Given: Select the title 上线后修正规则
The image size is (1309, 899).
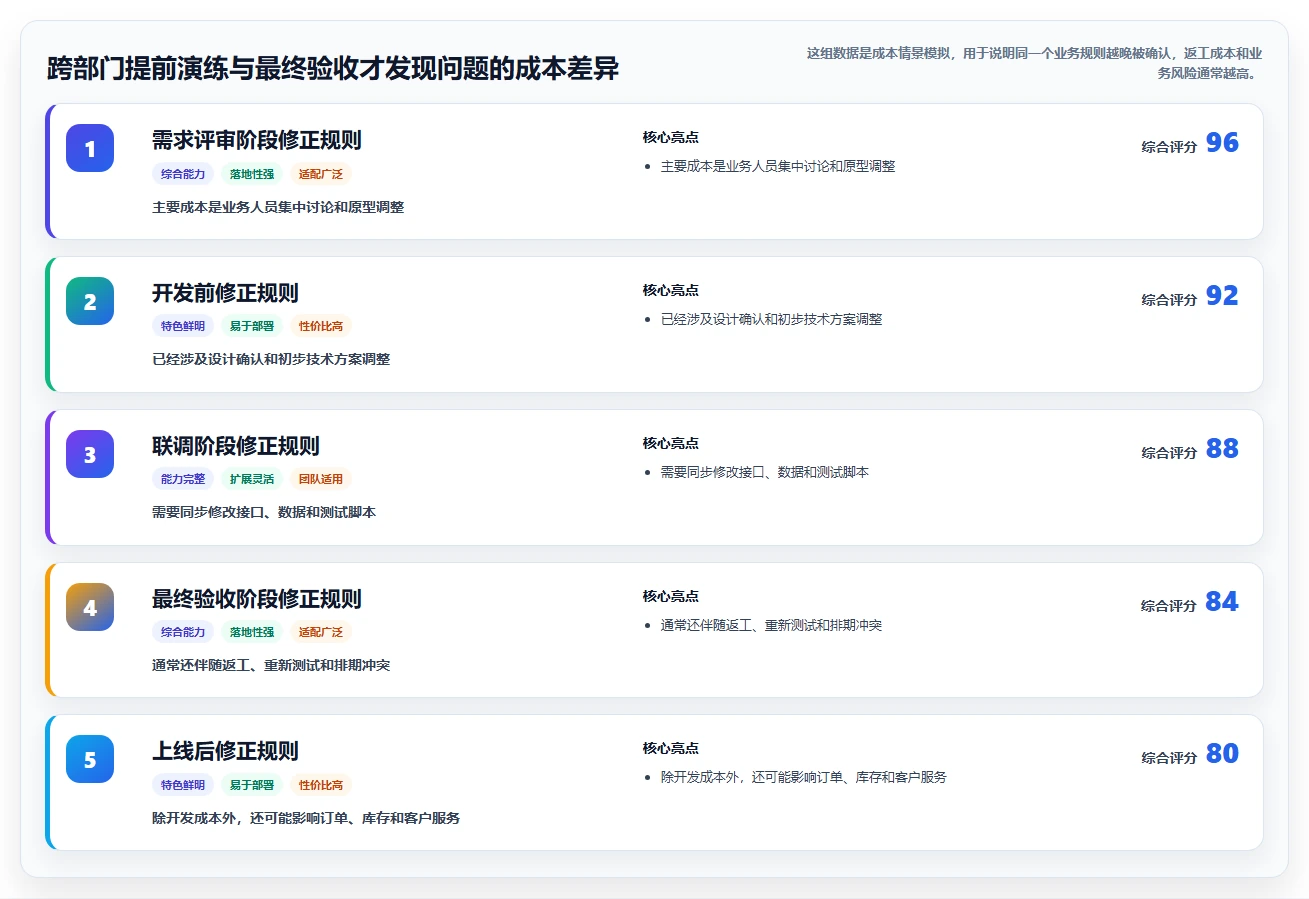Looking at the screenshot, I should point(225,751).
